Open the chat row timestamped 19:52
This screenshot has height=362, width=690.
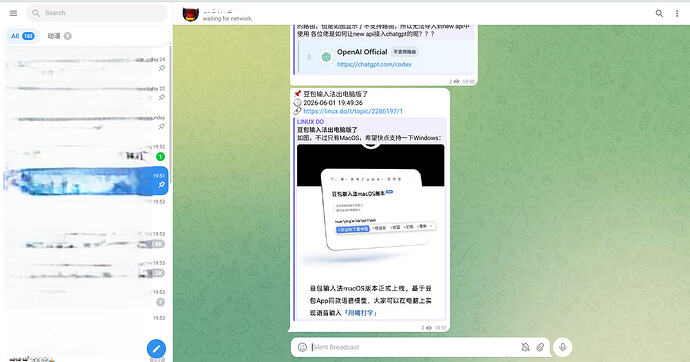[x=86, y=152]
